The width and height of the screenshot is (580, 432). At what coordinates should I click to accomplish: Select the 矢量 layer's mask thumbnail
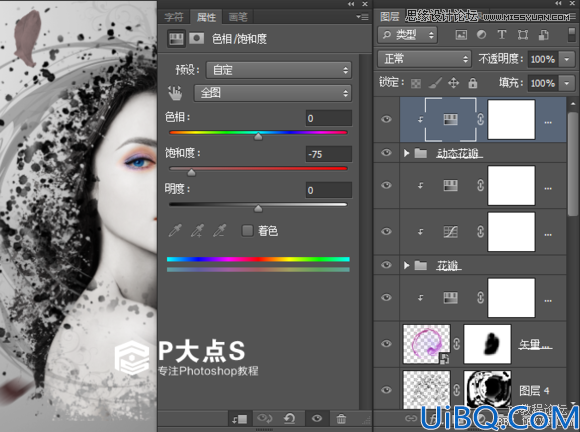488,344
